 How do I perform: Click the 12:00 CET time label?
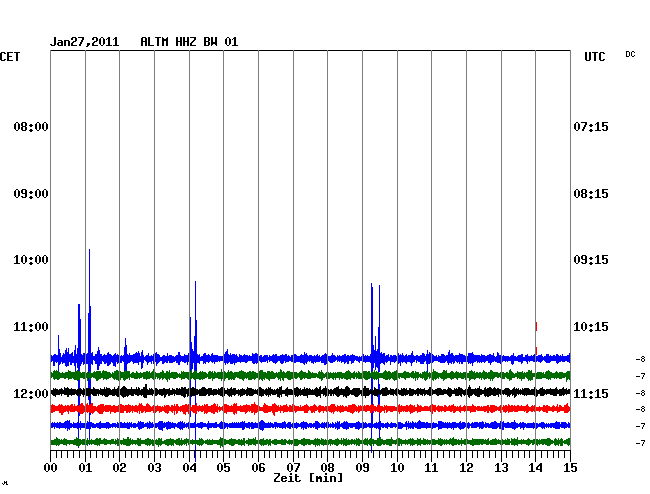click(x=31, y=393)
